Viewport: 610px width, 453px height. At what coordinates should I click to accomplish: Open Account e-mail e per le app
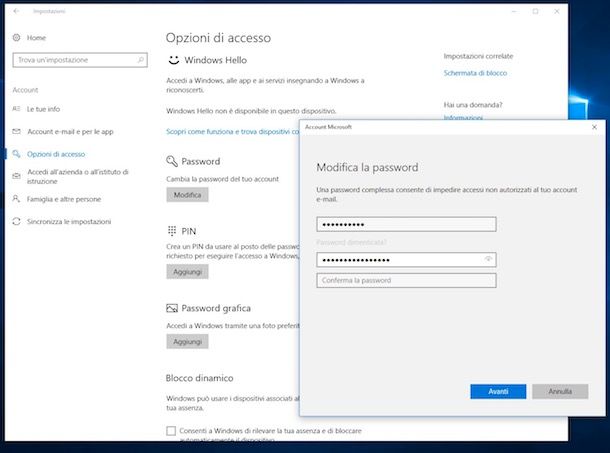[x=70, y=132]
